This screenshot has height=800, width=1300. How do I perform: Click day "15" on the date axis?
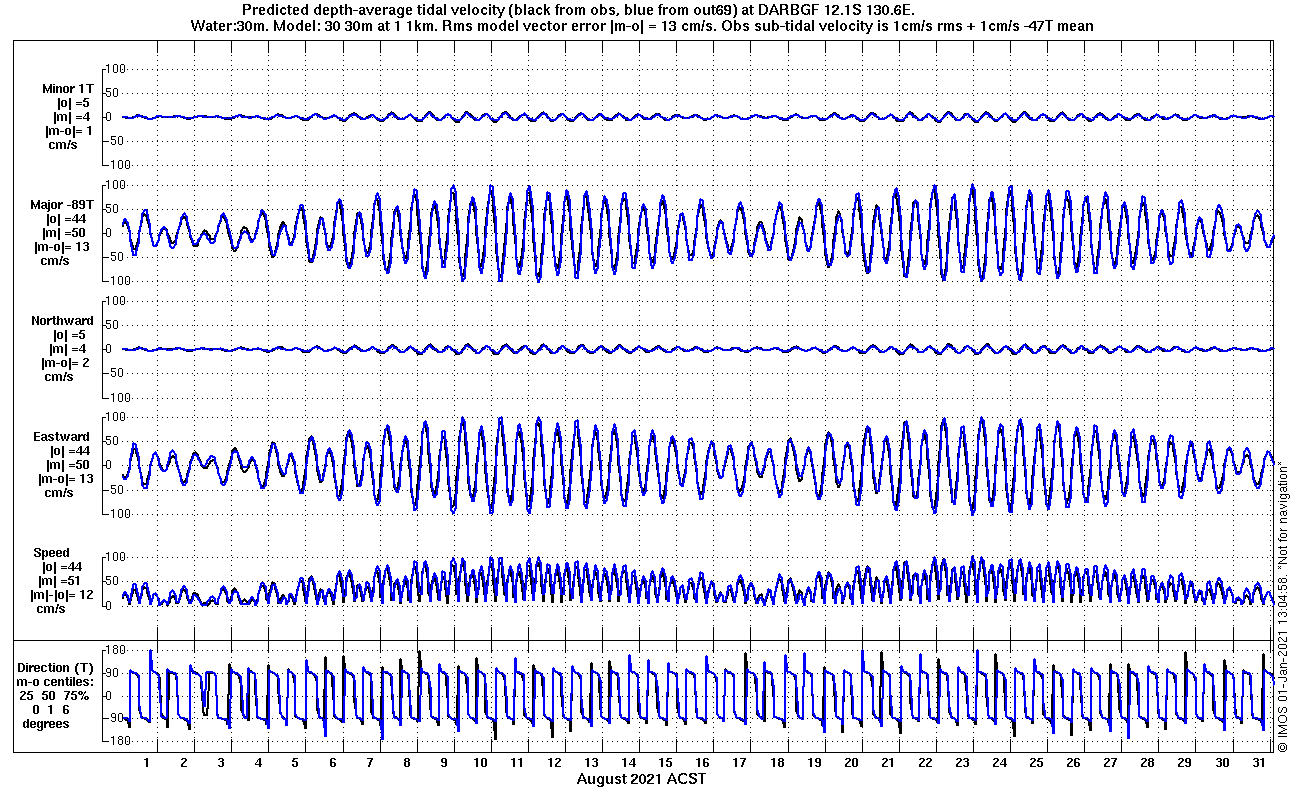(665, 763)
